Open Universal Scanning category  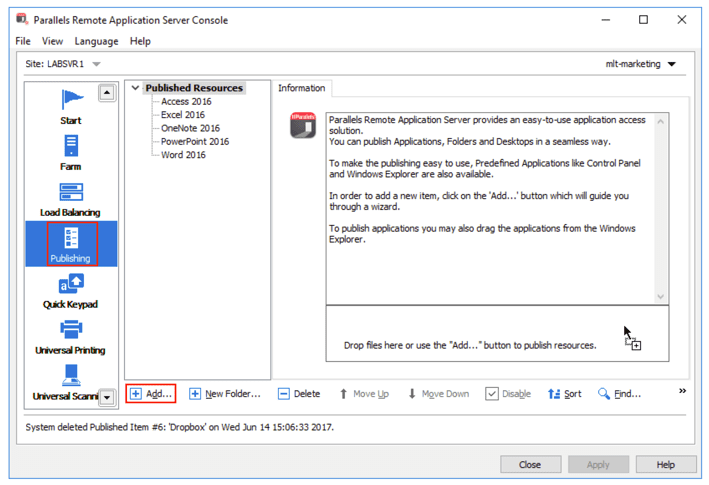coord(66,383)
